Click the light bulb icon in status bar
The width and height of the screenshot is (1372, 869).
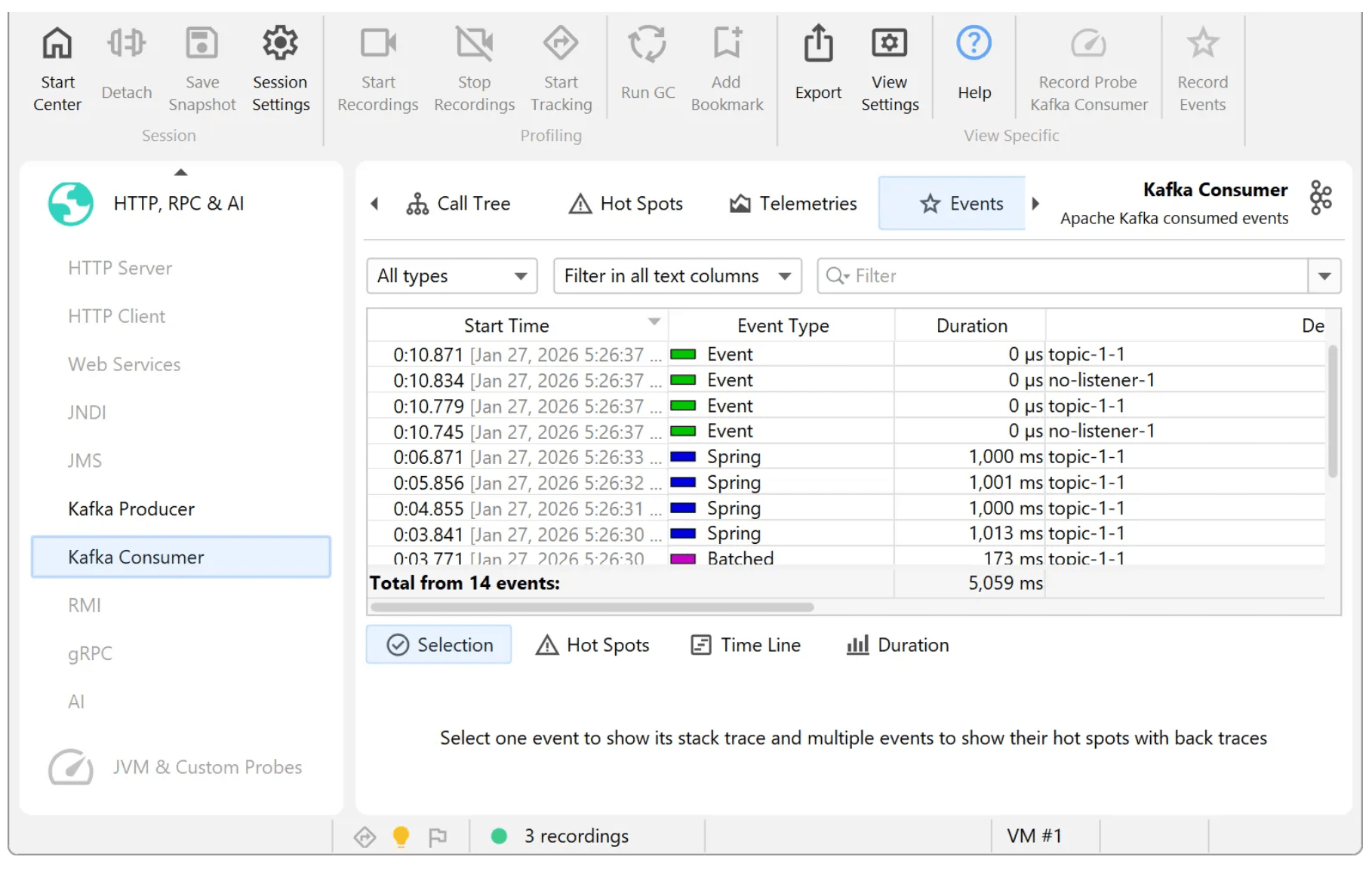click(401, 837)
